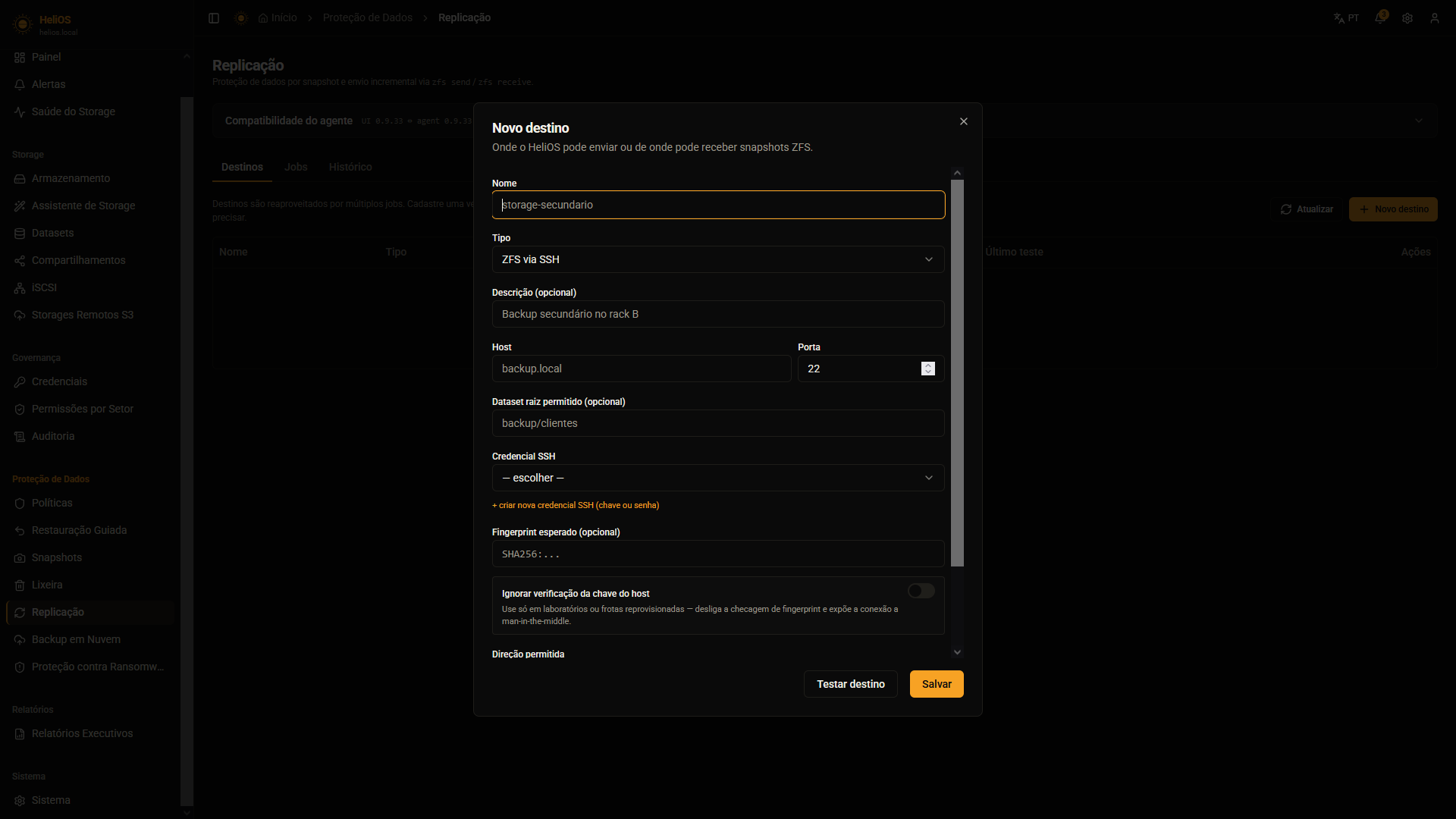
Task: Click the Políticas shield icon
Action: pos(20,503)
